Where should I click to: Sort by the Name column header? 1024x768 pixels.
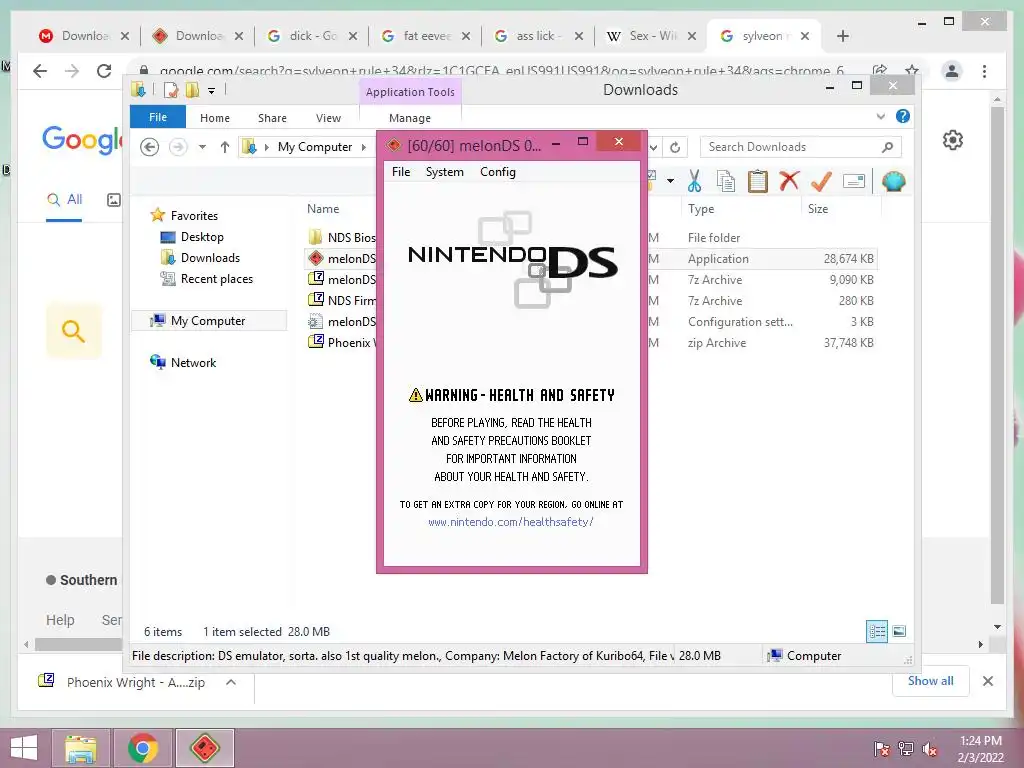(323, 209)
